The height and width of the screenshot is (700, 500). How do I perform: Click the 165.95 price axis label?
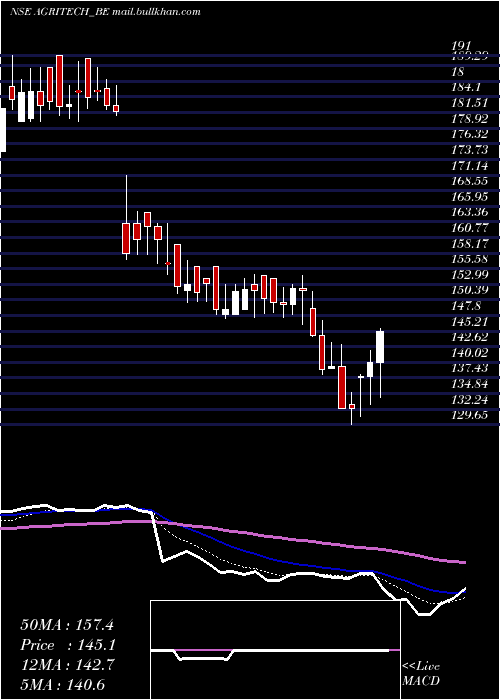(x=470, y=197)
